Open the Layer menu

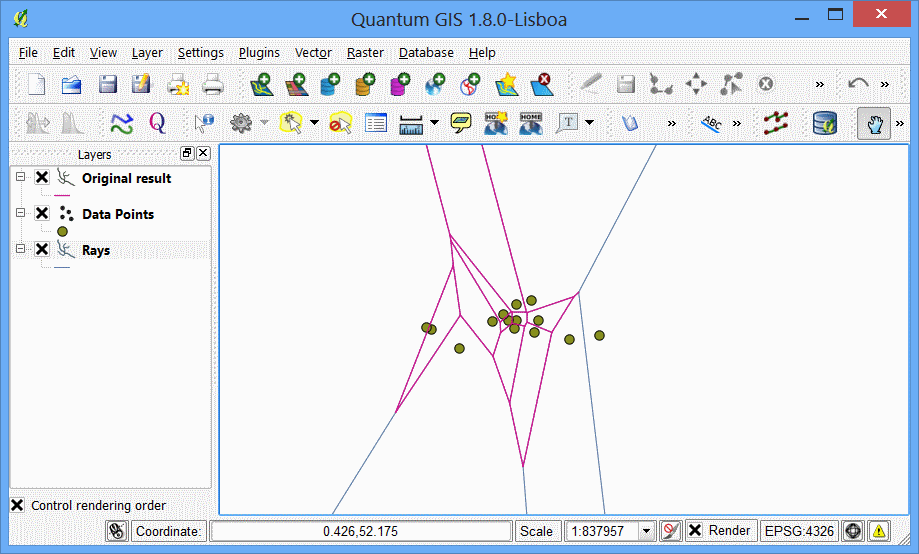click(147, 53)
